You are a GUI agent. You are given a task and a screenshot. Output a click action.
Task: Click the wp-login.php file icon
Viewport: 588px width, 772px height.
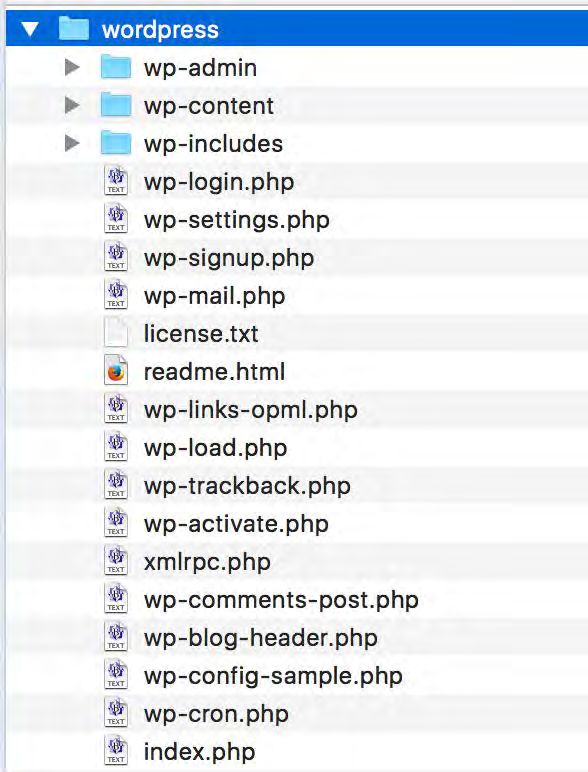pyautogui.click(x=116, y=181)
